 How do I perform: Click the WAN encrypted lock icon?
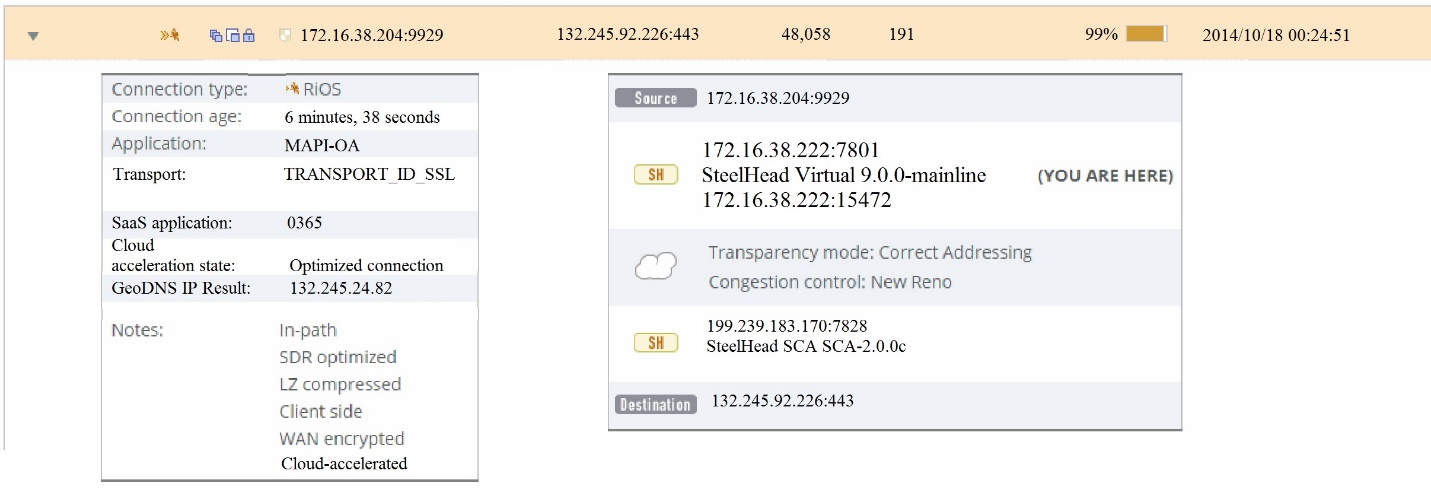click(x=249, y=35)
